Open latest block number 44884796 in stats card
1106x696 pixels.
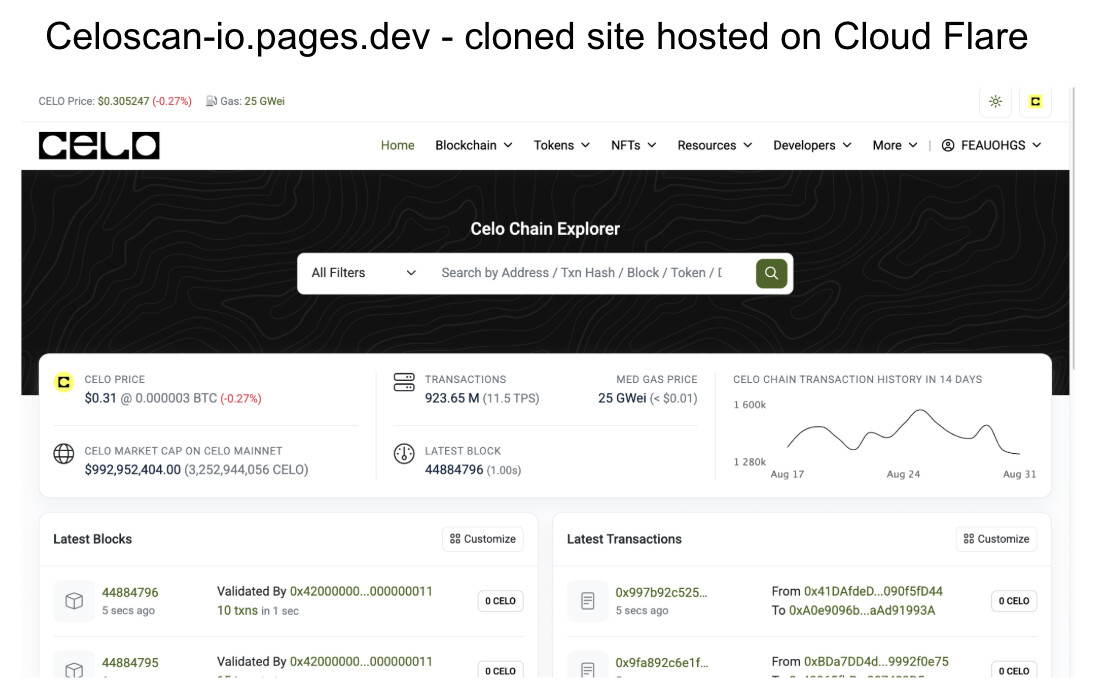[454, 470]
